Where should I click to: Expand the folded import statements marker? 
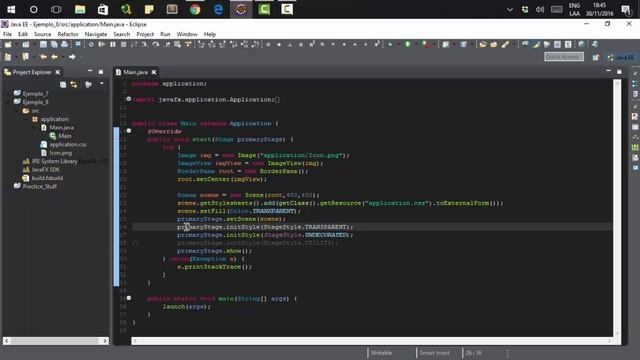coord(129,99)
